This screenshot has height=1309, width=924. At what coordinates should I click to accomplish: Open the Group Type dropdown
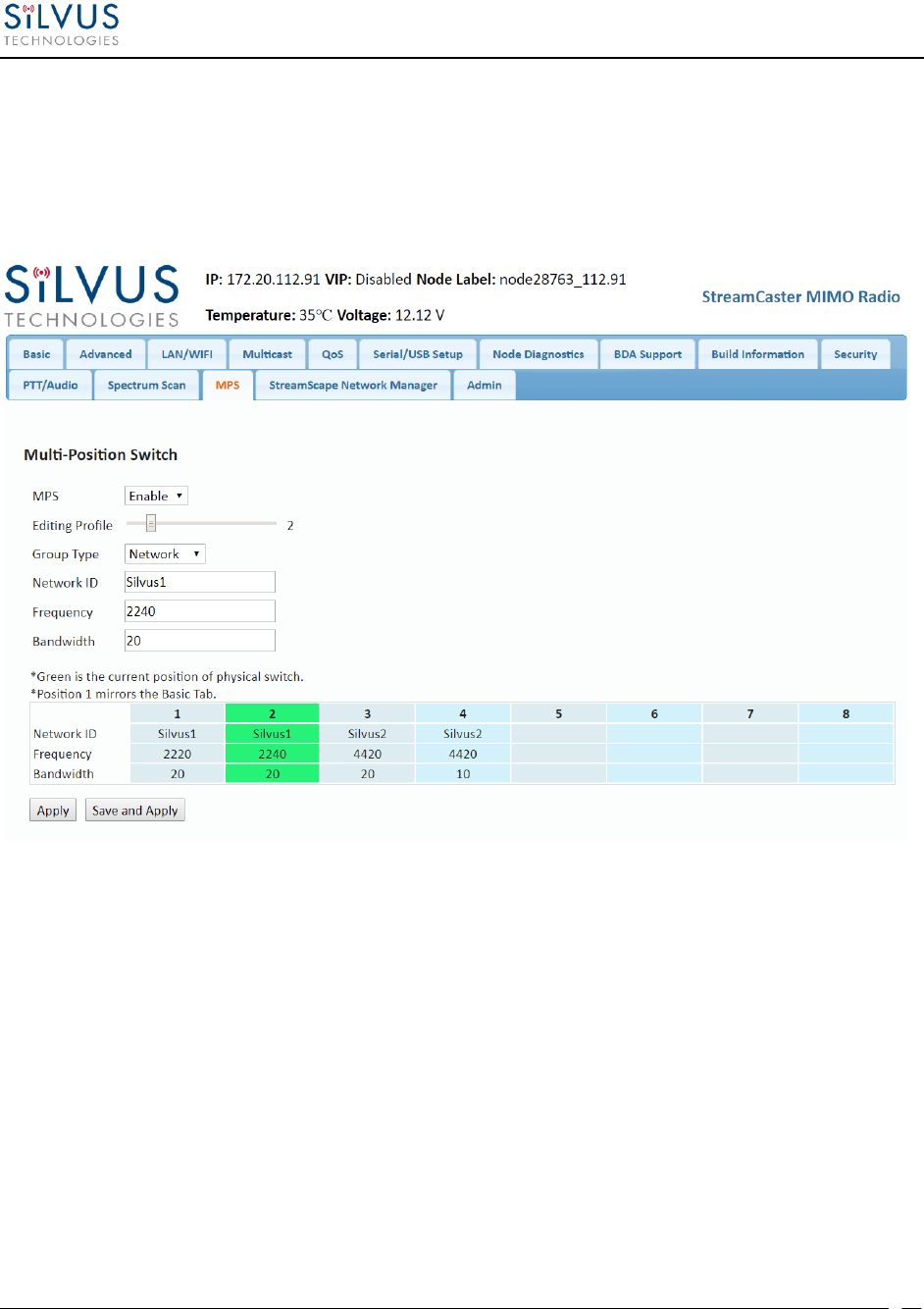pyautogui.click(x=165, y=554)
